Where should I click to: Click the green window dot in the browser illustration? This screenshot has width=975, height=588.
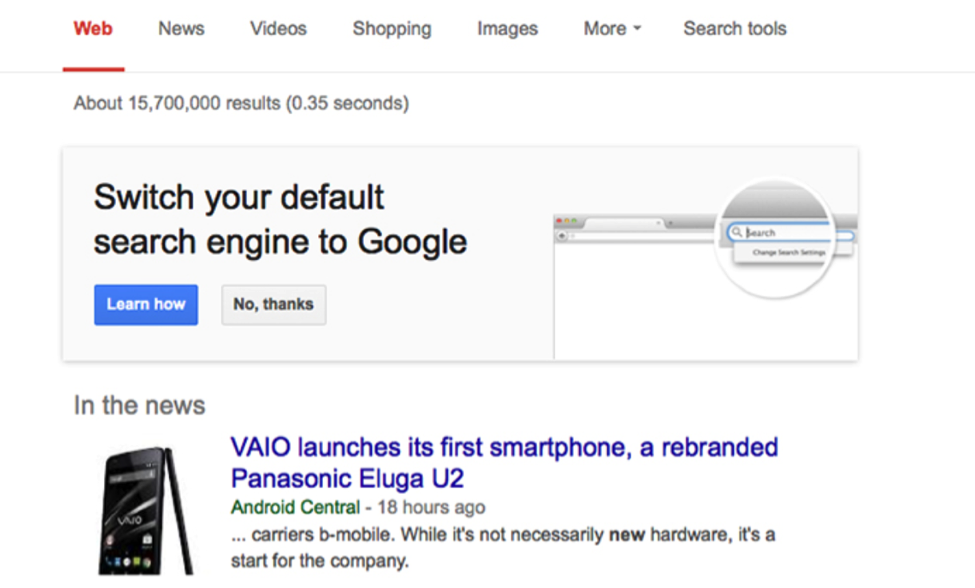pyautogui.click(x=574, y=221)
